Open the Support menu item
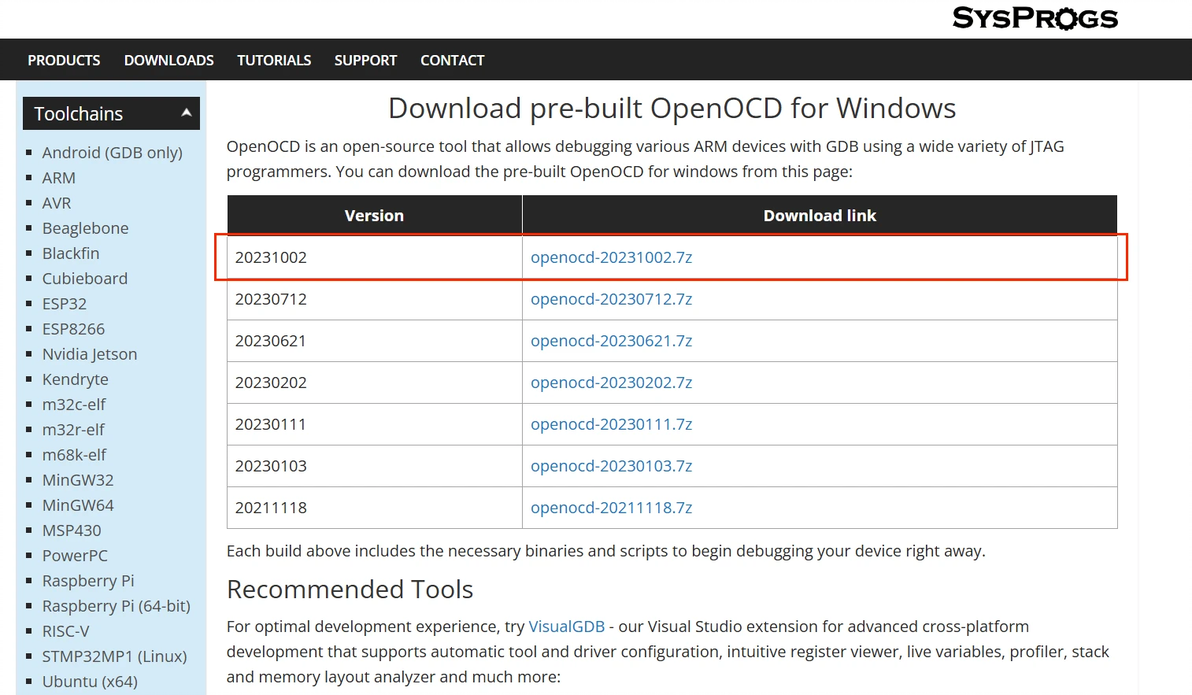Image resolution: width=1192 pixels, height=695 pixels. 366,60
